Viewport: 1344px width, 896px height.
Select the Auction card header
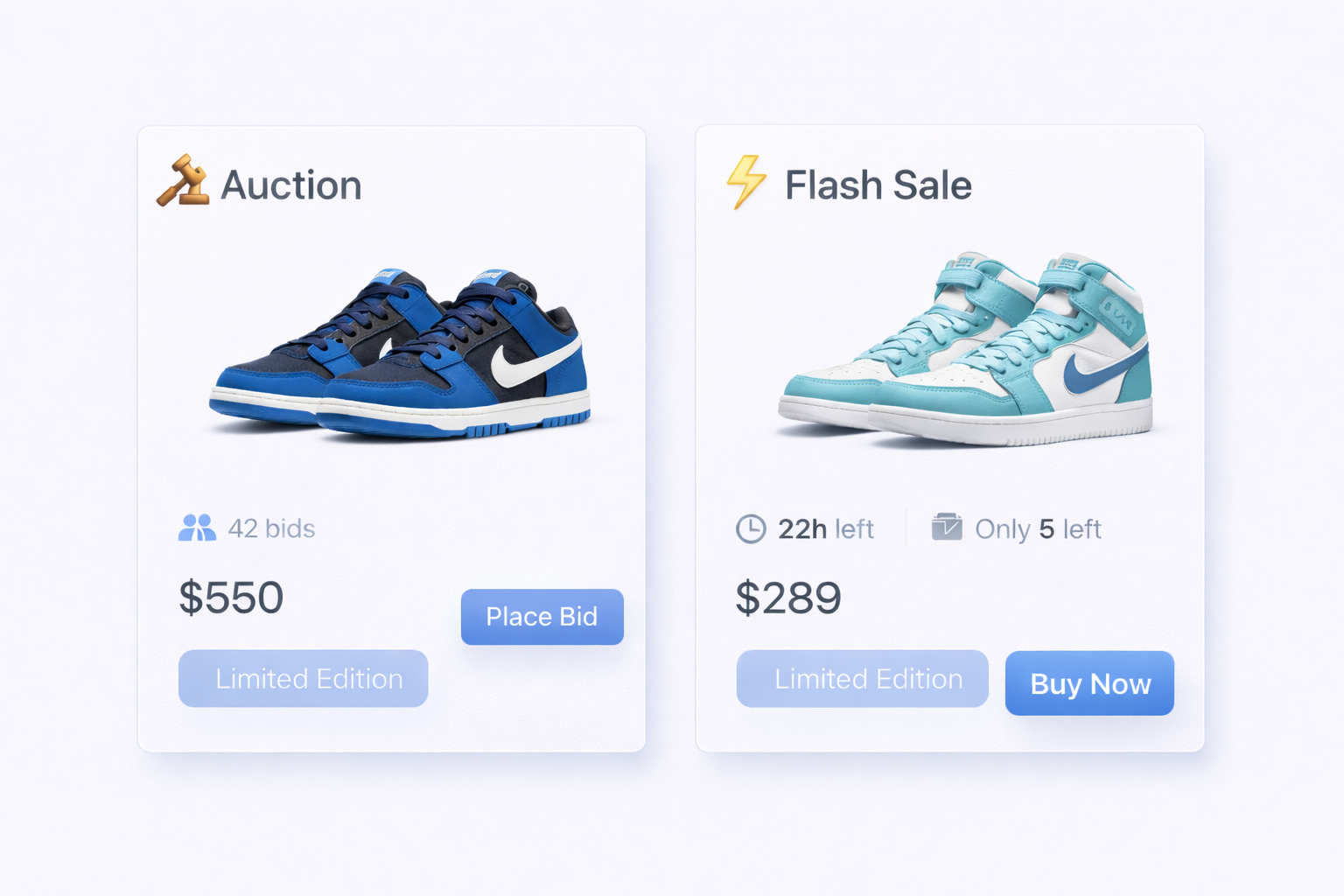[262, 184]
